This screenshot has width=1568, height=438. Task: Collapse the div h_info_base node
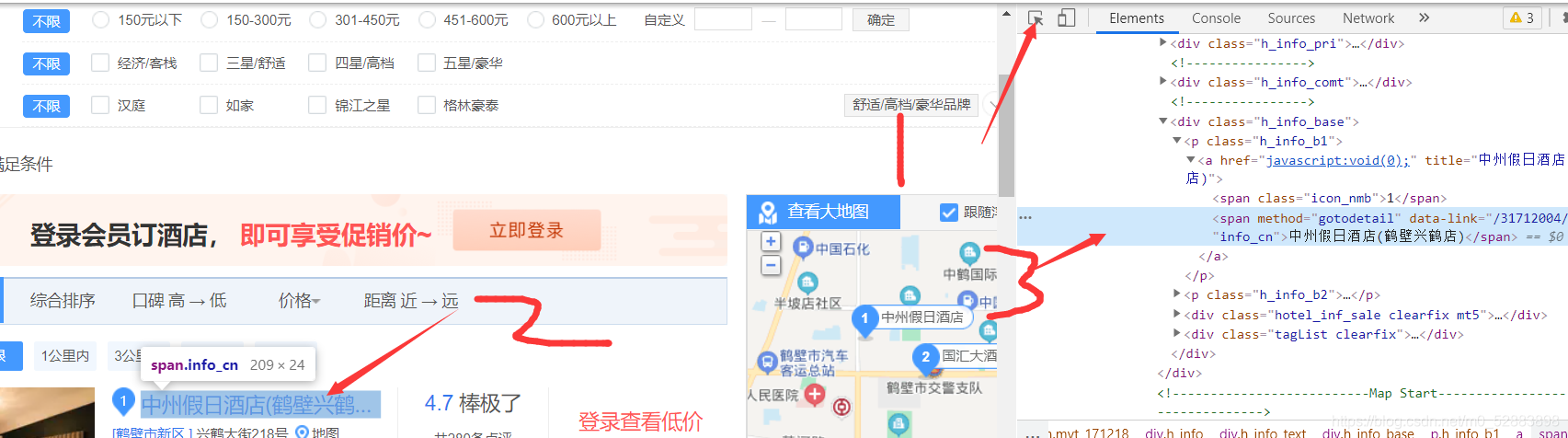pyautogui.click(x=1163, y=121)
